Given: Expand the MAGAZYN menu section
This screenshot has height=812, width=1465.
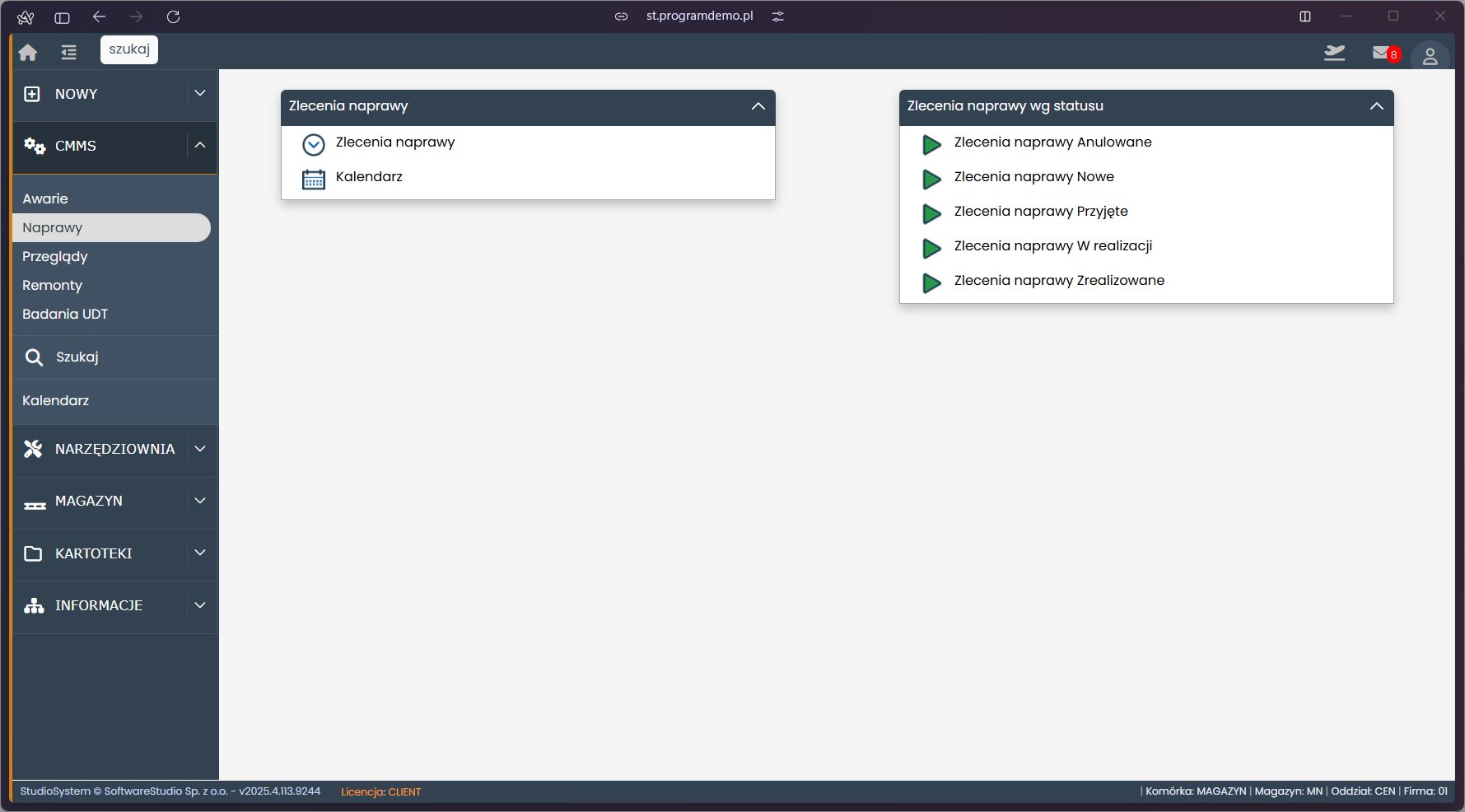Looking at the screenshot, I should point(199,501).
